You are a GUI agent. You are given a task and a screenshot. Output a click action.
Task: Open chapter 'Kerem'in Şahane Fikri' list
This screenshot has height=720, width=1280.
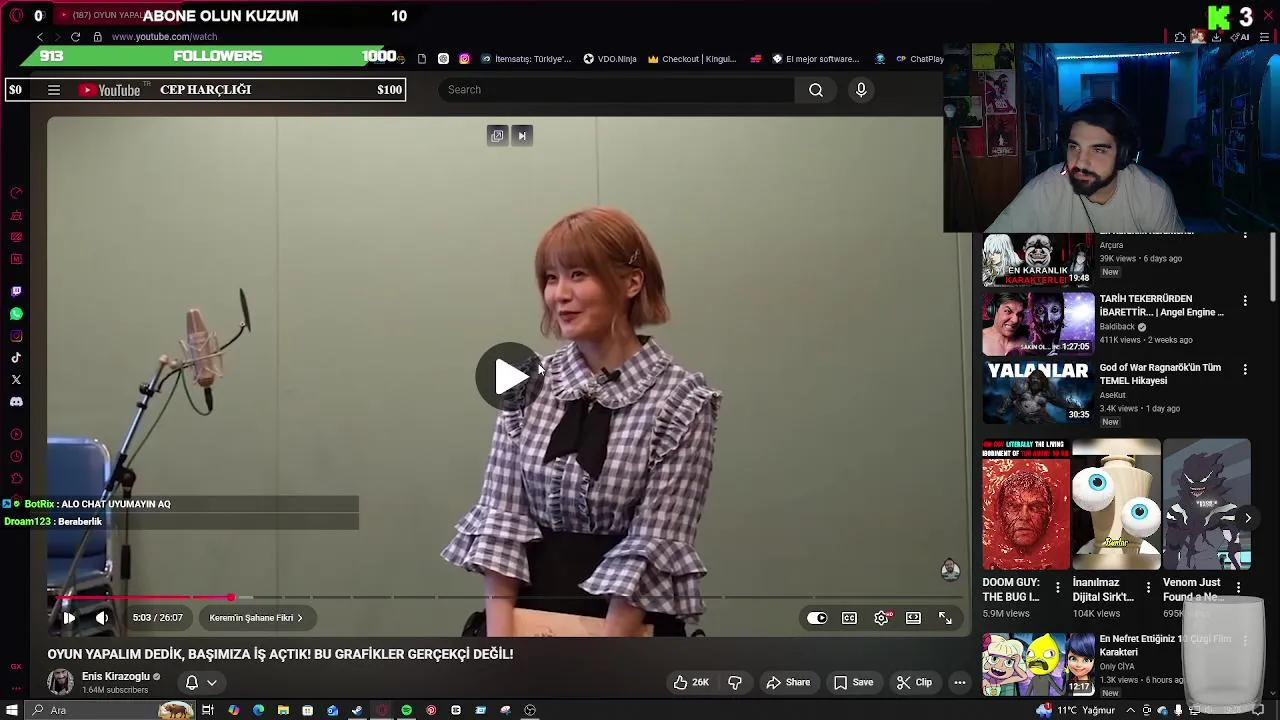[x=256, y=618]
